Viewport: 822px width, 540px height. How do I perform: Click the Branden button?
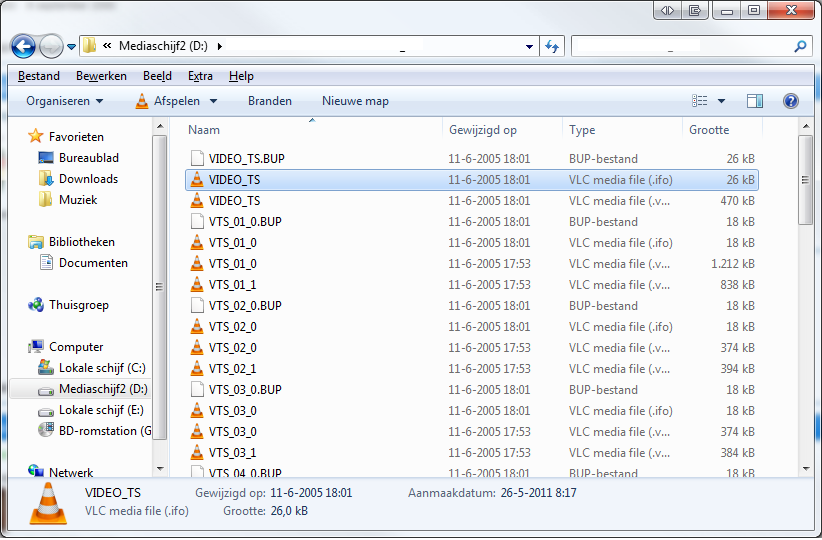click(270, 101)
